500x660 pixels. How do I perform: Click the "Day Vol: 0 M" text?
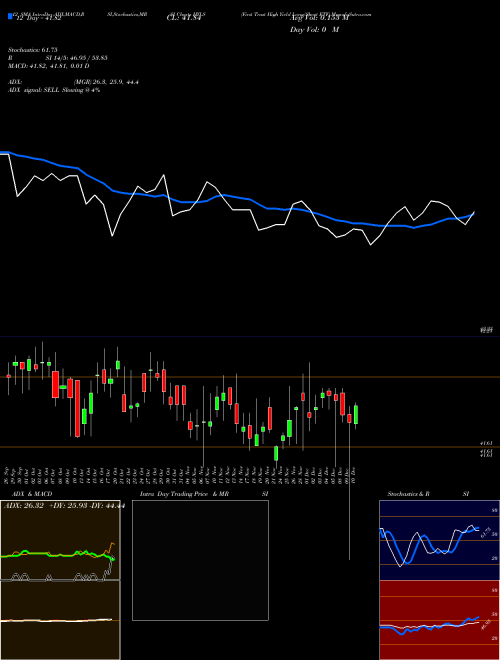314,30
